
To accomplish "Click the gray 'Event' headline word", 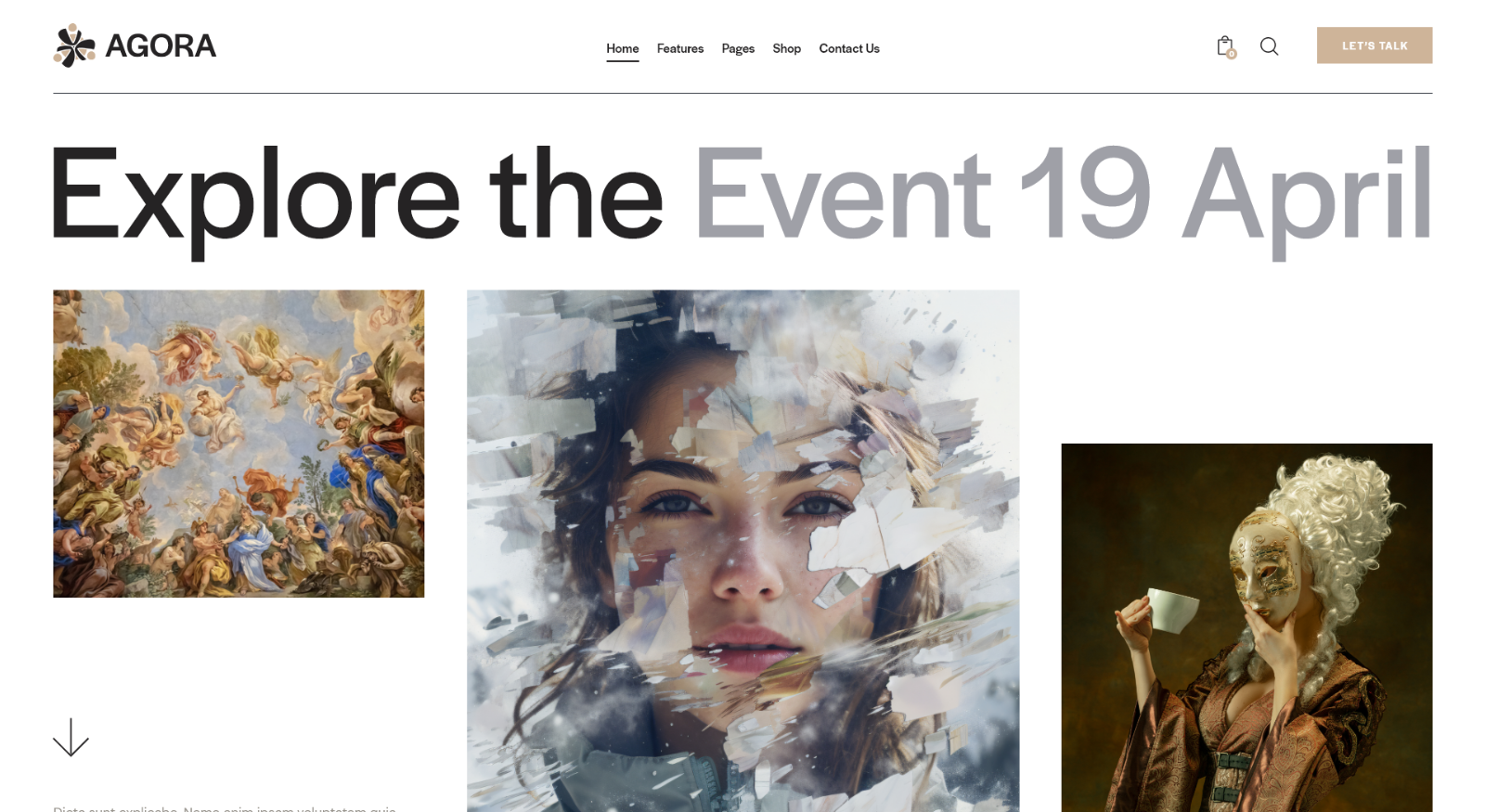I will click(843, 194).
